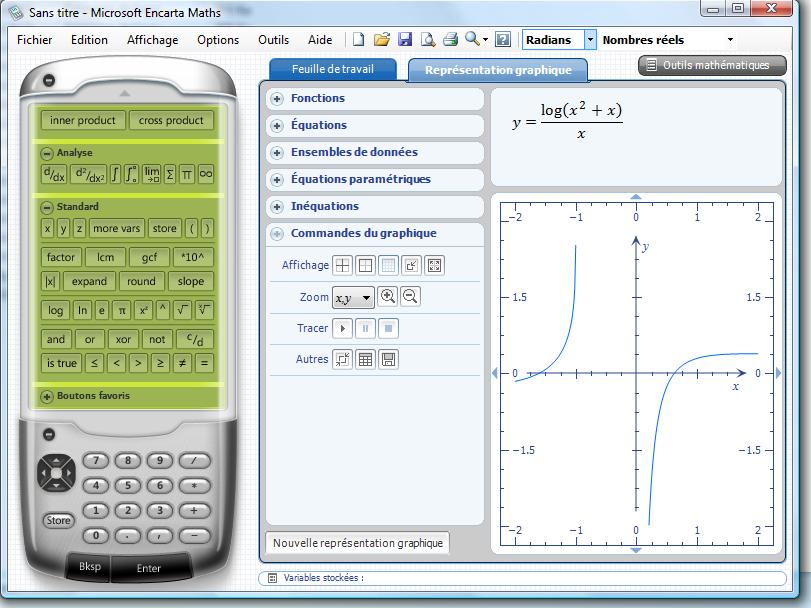811x608 pixels.
Task: Stop the graph tracer
Action: [x=388, y=328]
